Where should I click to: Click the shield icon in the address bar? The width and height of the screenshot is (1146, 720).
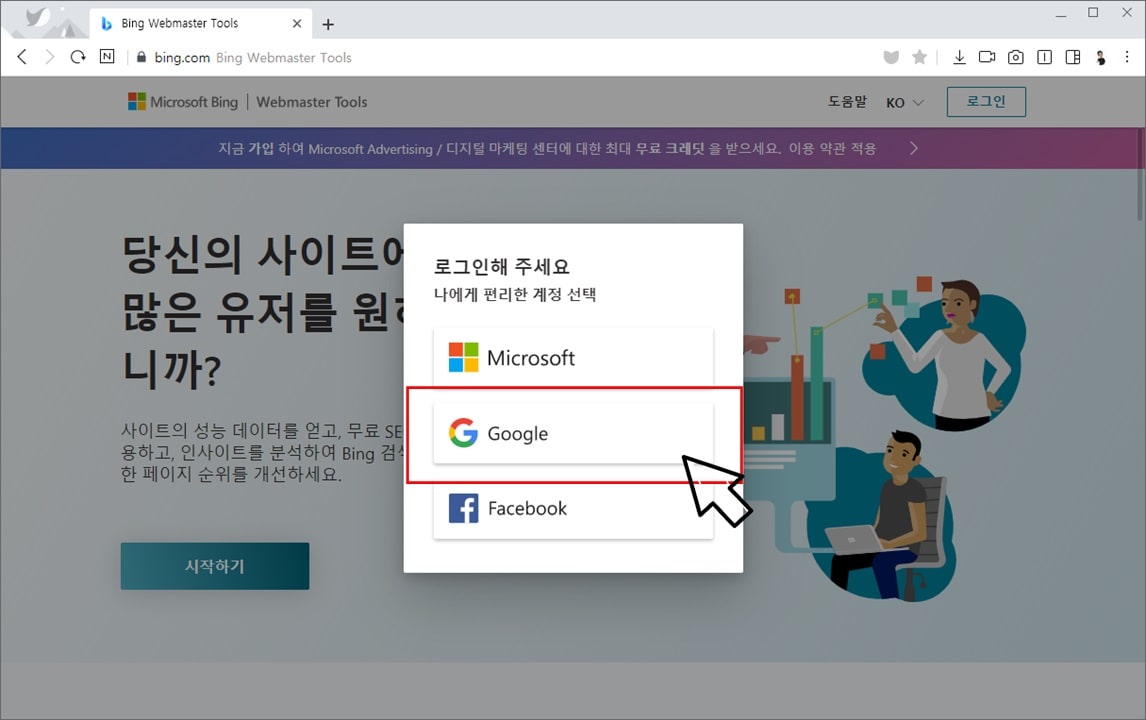click(x=891, y=57)
